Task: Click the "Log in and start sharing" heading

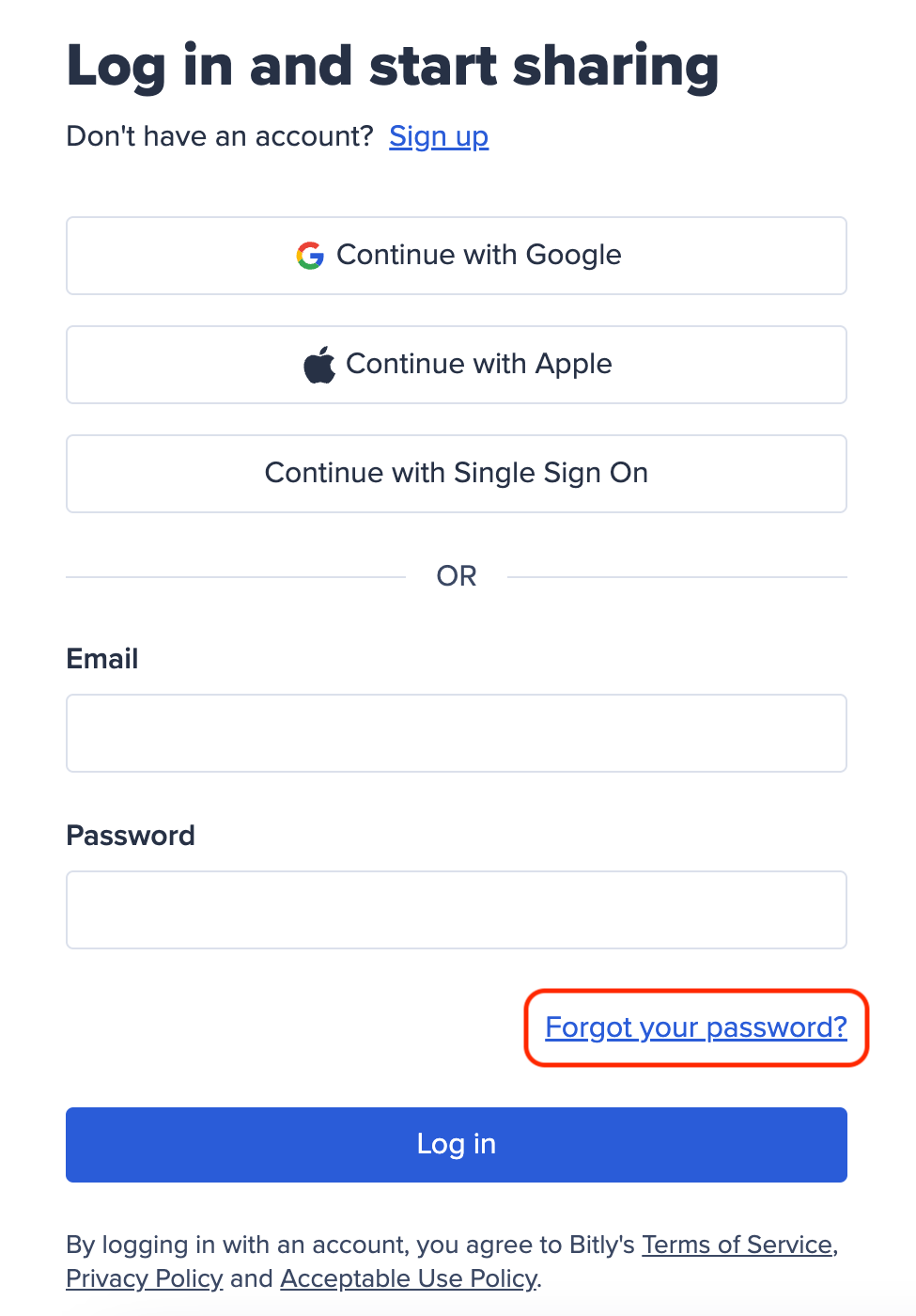Action: [394, 64]
